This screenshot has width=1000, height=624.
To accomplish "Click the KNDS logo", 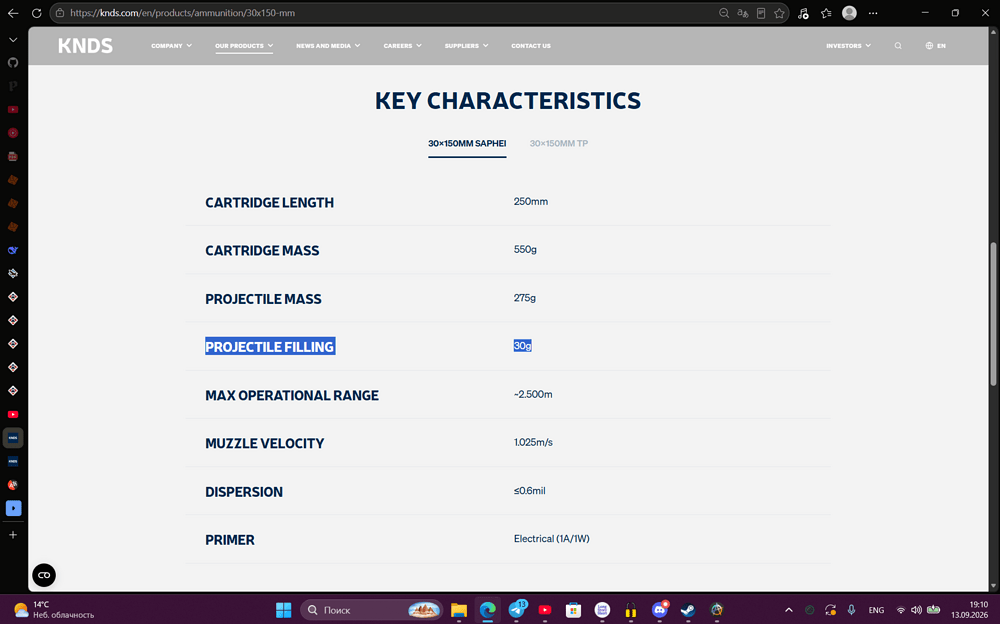I will [85, 46].
